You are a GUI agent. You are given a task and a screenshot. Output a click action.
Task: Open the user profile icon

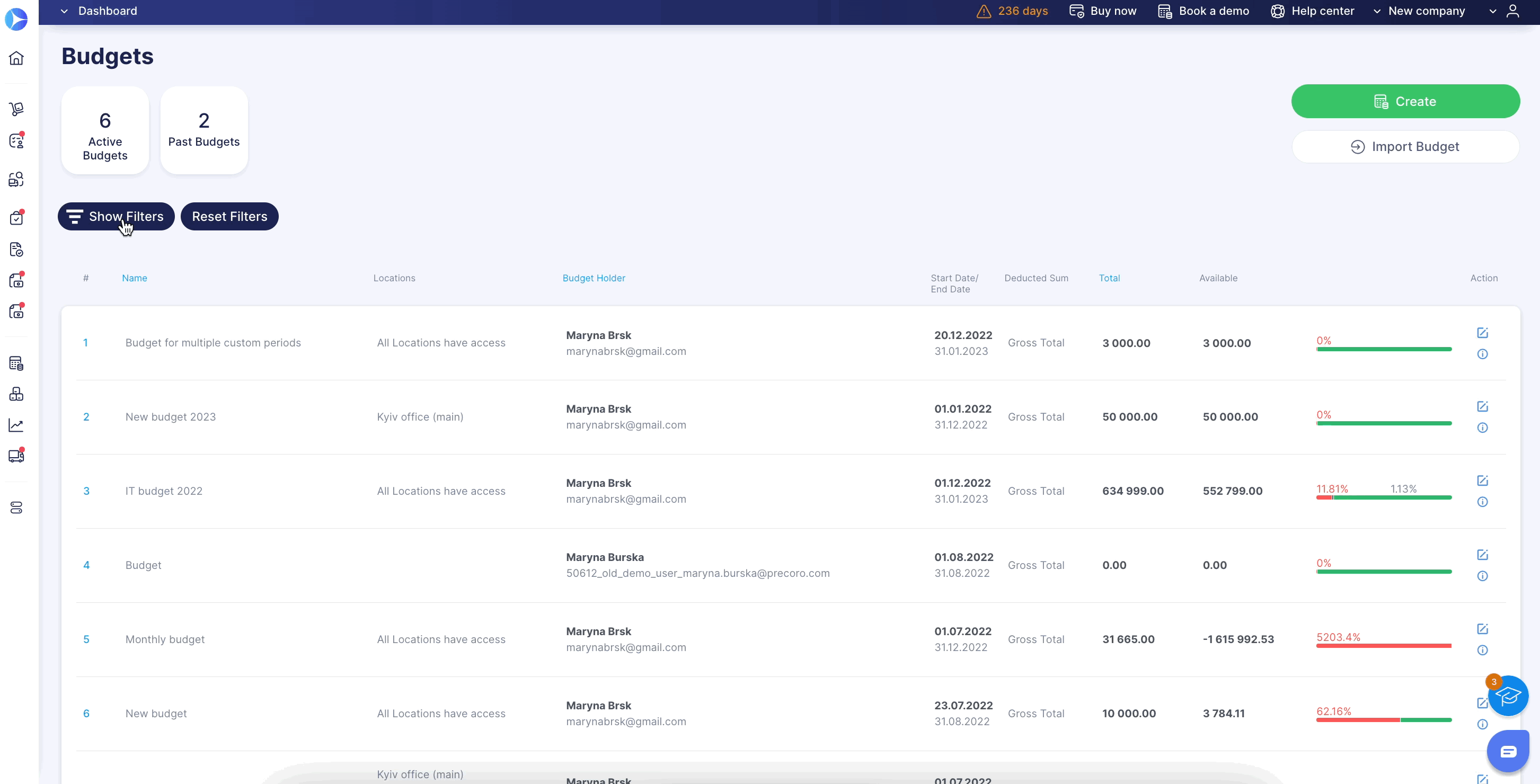1512,11
